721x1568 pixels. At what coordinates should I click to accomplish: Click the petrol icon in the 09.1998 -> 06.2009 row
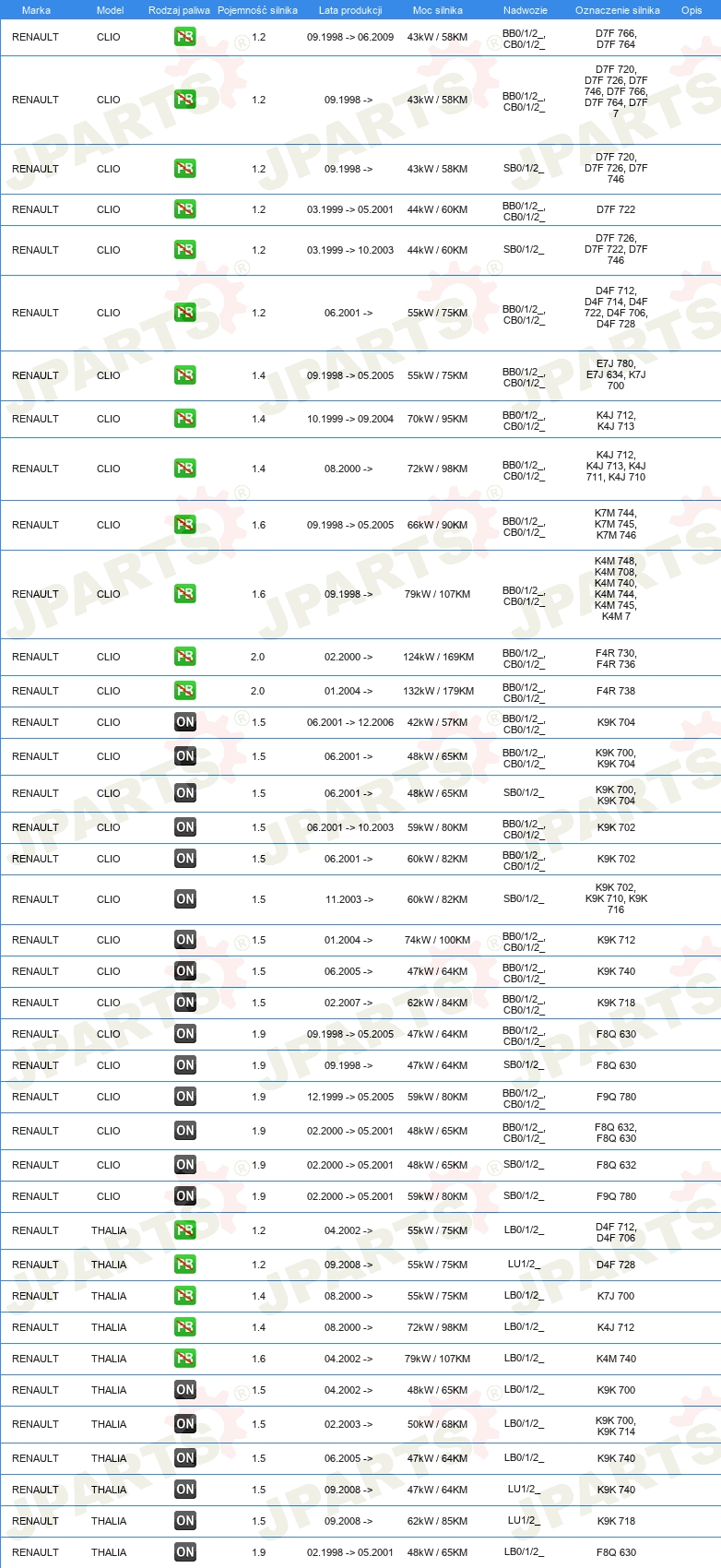[x=184, y=38]
